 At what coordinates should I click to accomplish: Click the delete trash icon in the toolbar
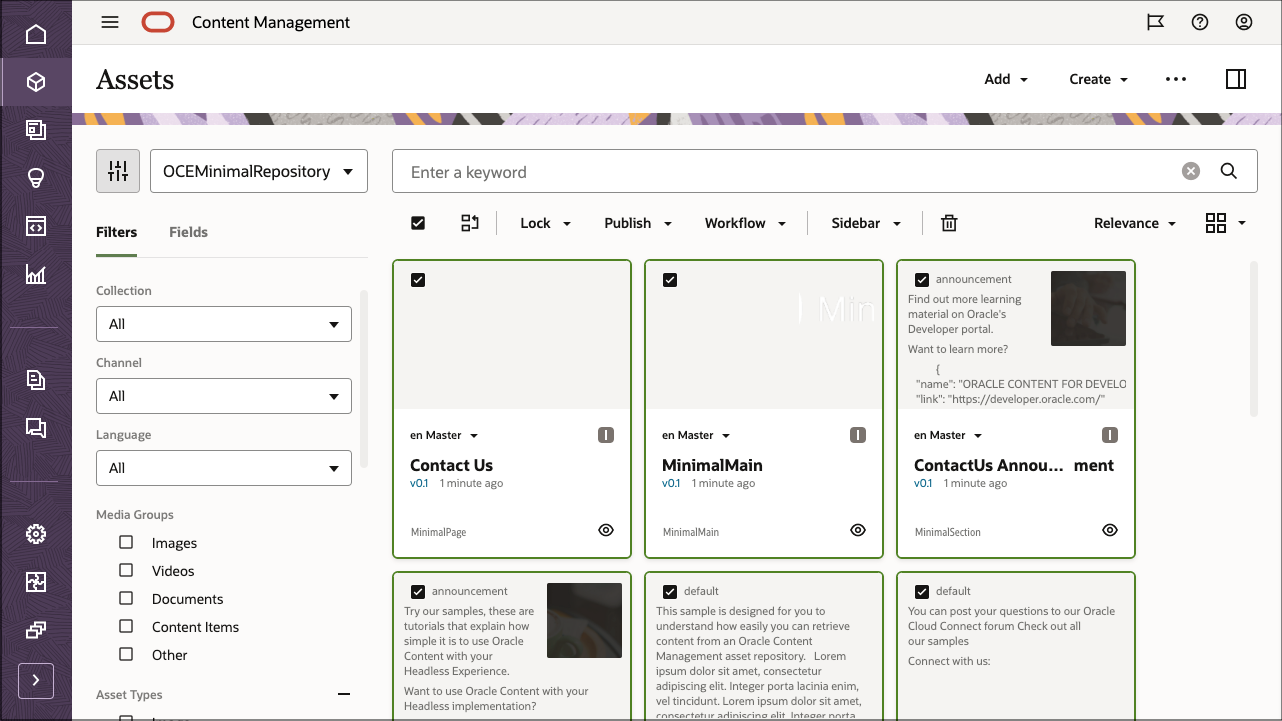point(948,223)
